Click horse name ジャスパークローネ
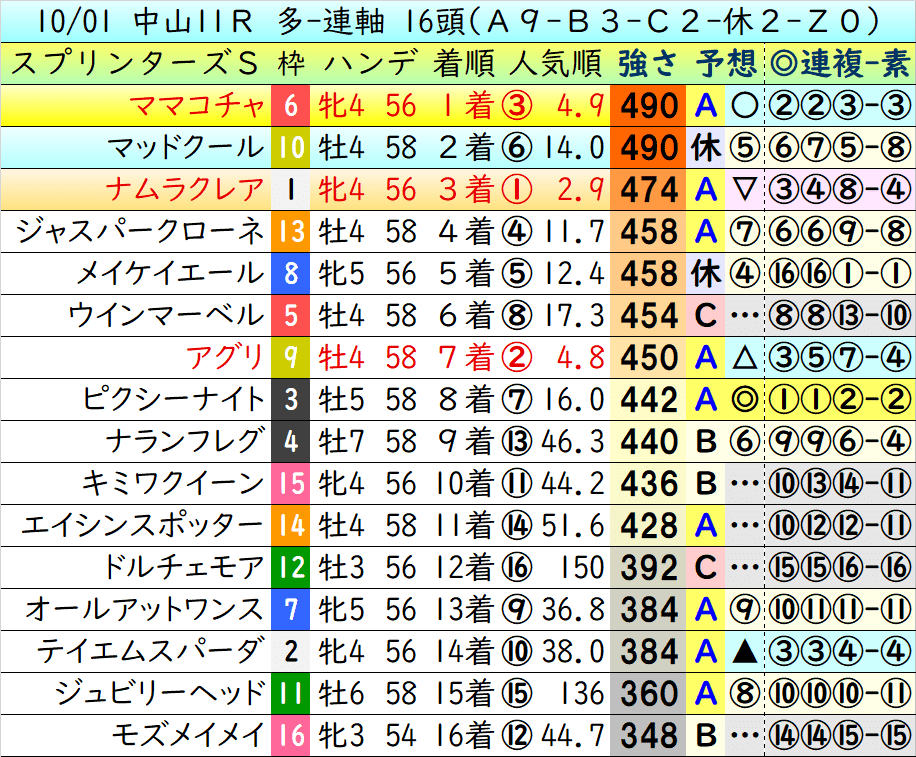This screenshot has width=916, height=757. pos(140,232)
